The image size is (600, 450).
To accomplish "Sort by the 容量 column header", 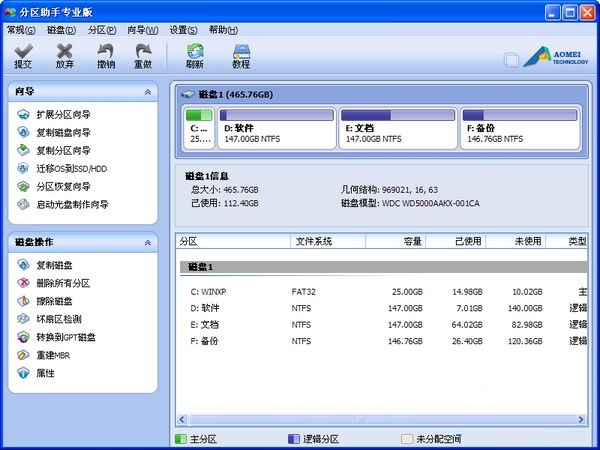I will coord(396,241).
